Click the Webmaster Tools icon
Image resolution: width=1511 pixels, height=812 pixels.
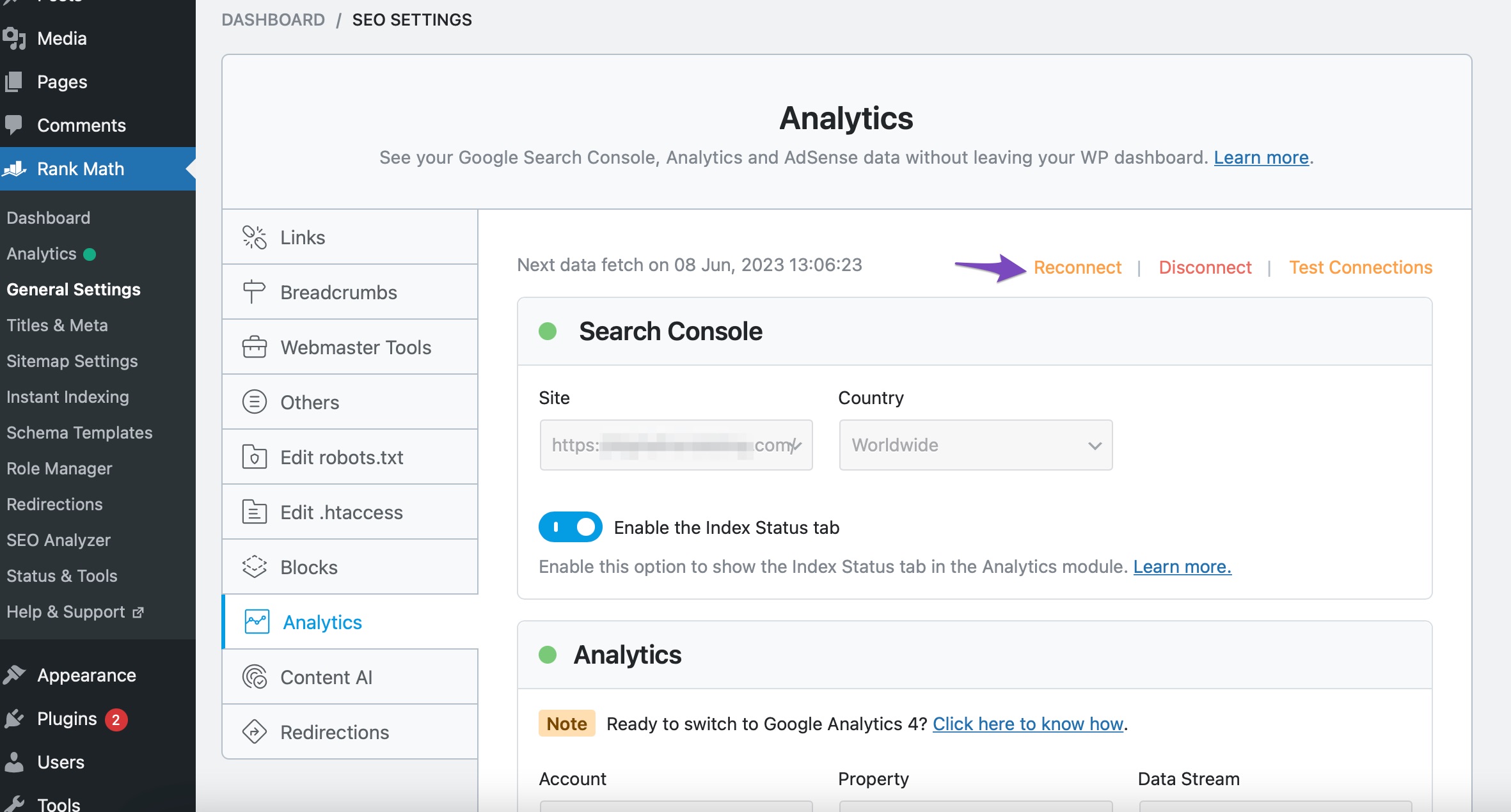point(254,347)
